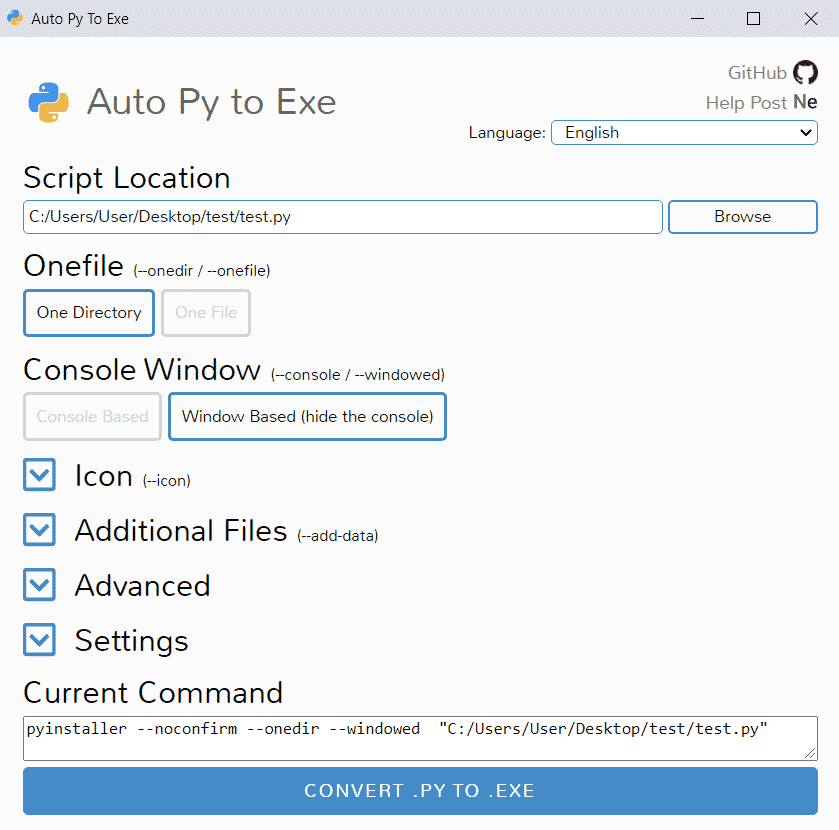Select the One File option
The image size is (839, 830).
pos(206,313)
